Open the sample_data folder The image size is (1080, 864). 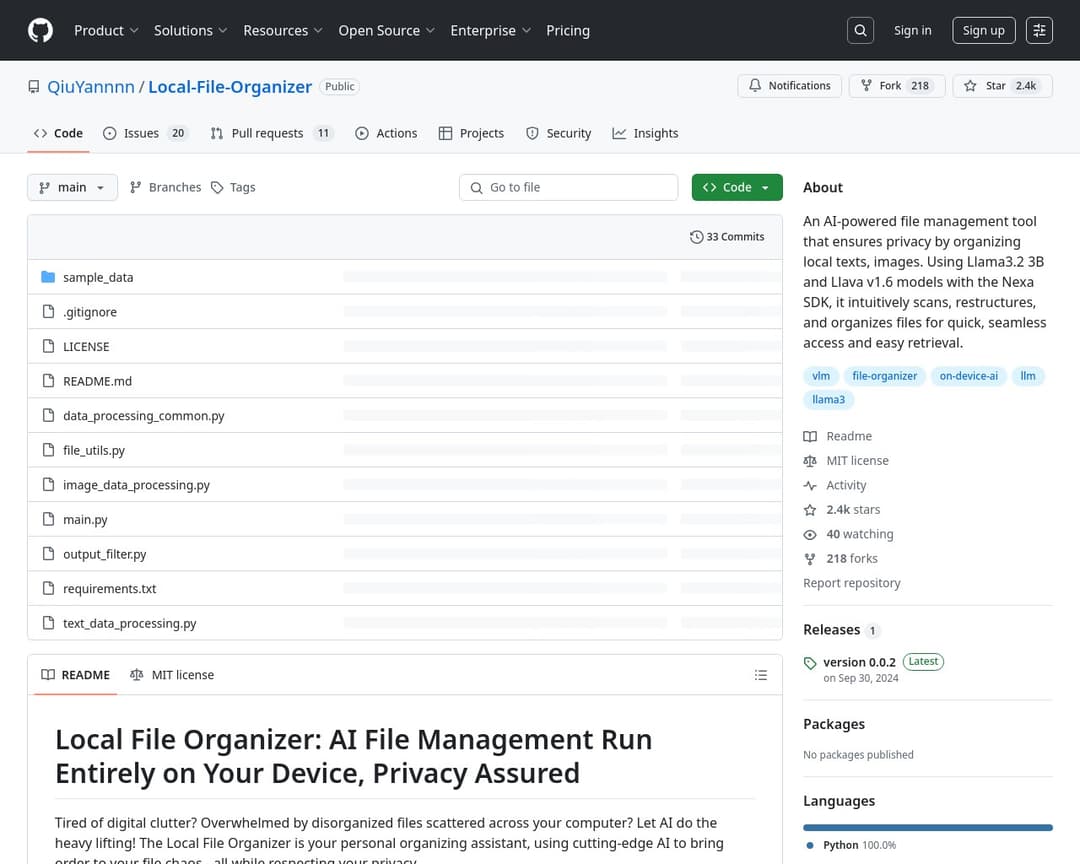tap(98, 277)
